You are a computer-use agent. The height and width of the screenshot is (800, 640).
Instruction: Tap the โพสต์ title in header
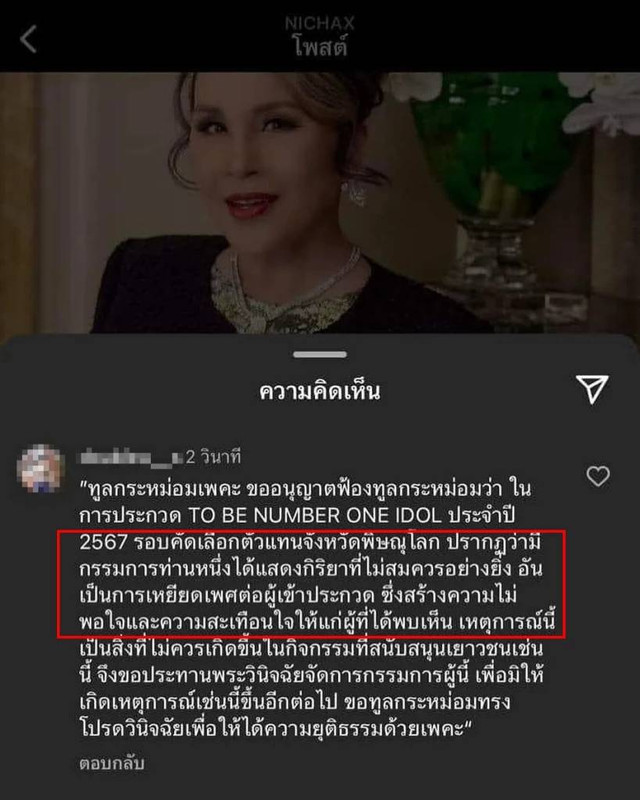[x=321, y=47]
